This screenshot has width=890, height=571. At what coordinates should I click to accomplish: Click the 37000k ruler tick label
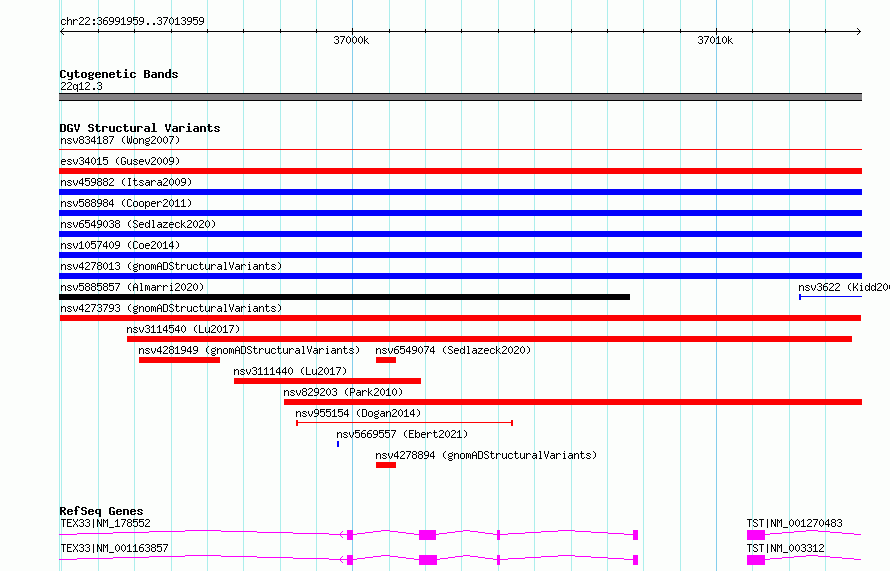(x=351, y=40)
